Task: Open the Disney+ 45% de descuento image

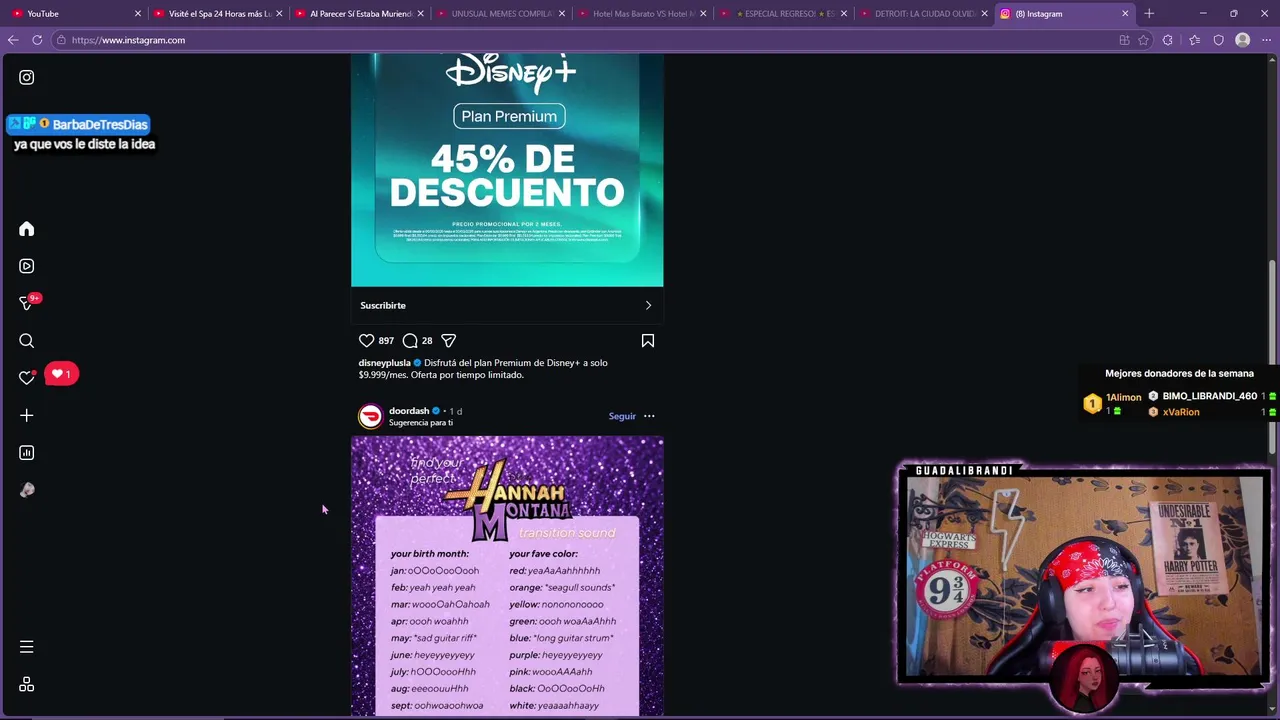Action: (507, 170)
